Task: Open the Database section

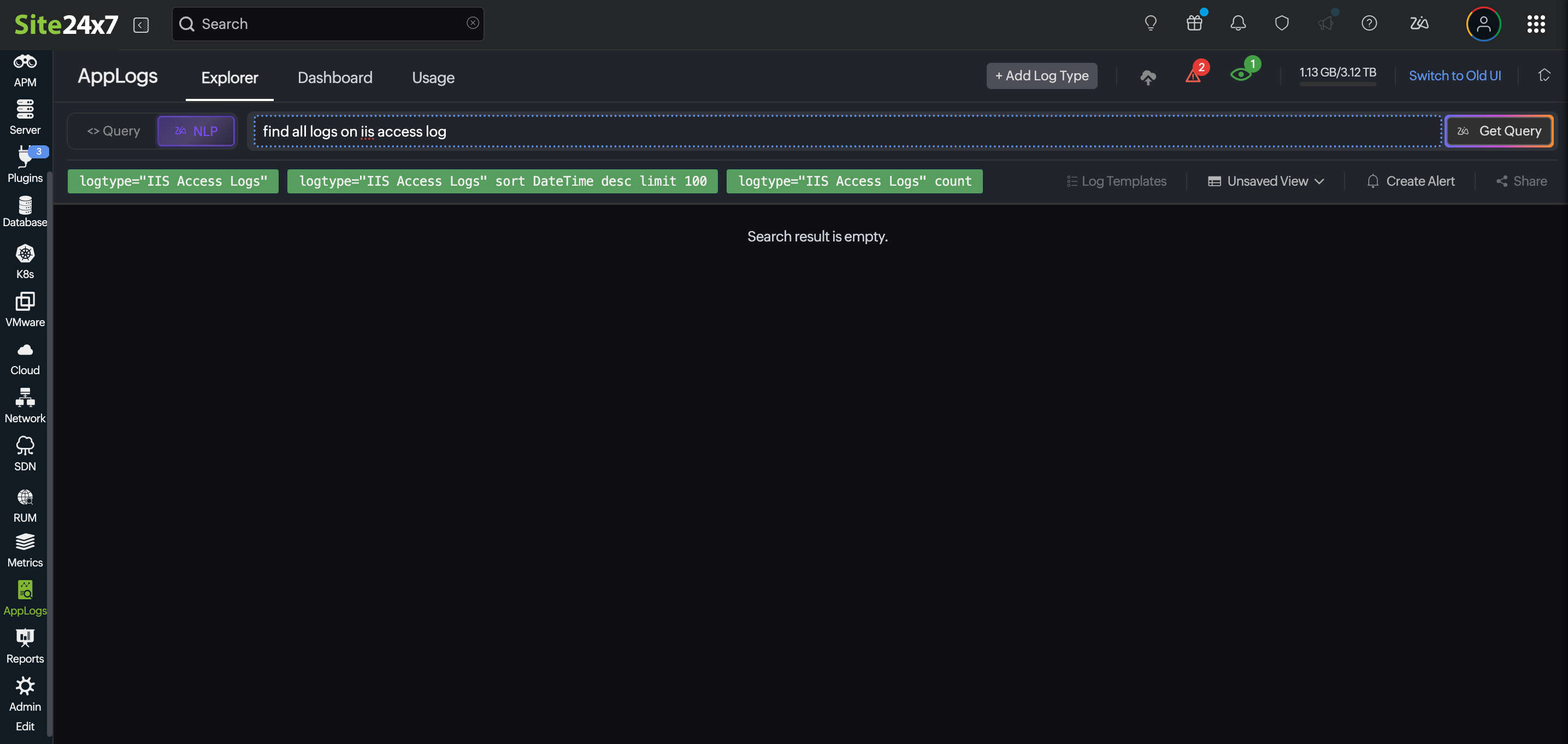Action: 25,212
